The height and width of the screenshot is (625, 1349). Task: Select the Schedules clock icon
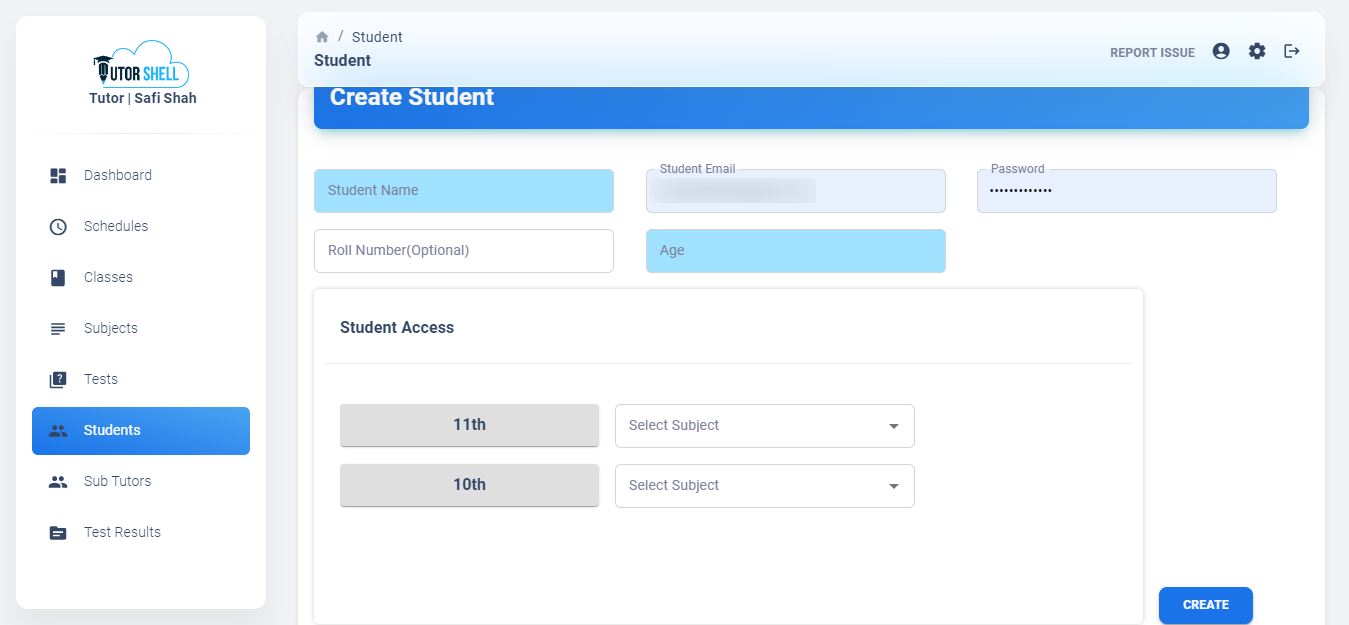pos(58,226)
